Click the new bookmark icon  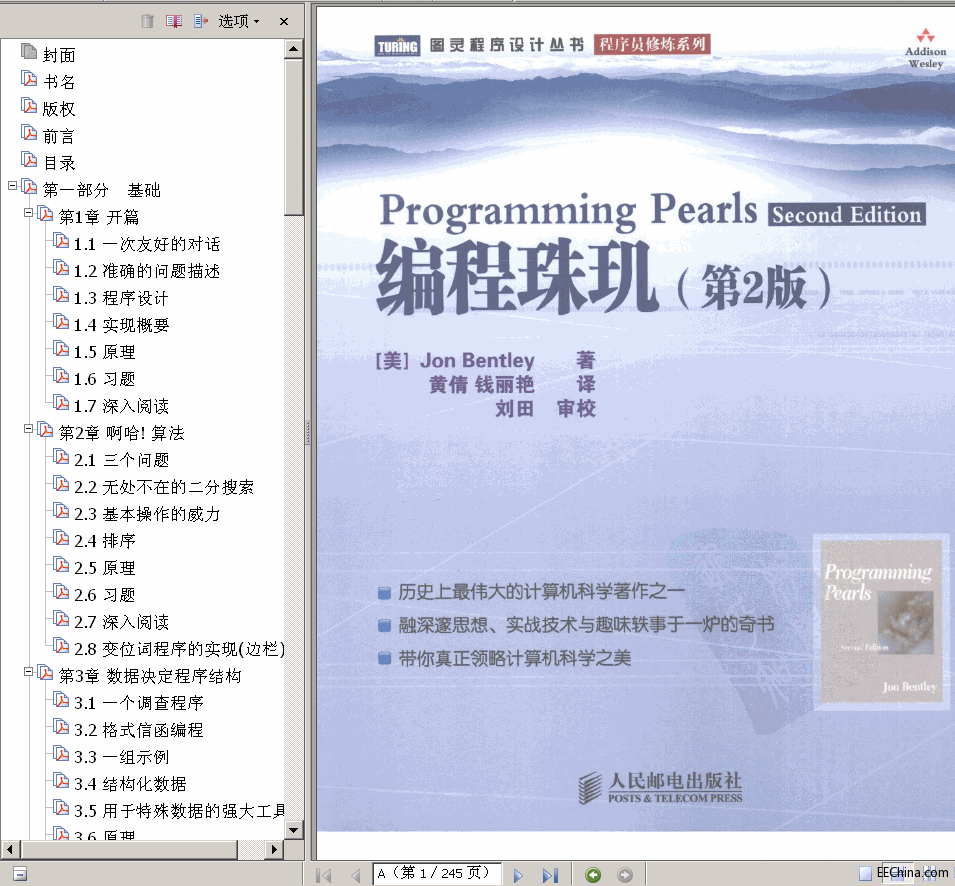pyautogui.click(x=174, y=21)
